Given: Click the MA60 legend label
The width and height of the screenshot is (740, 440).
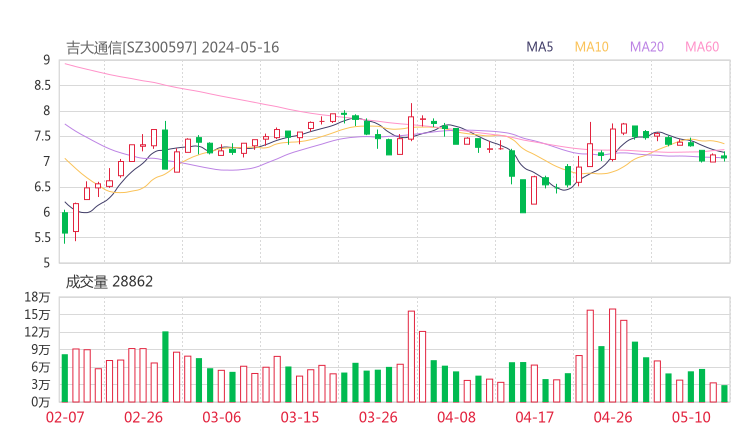Looking at the screenshot, I should pos(702,47).
